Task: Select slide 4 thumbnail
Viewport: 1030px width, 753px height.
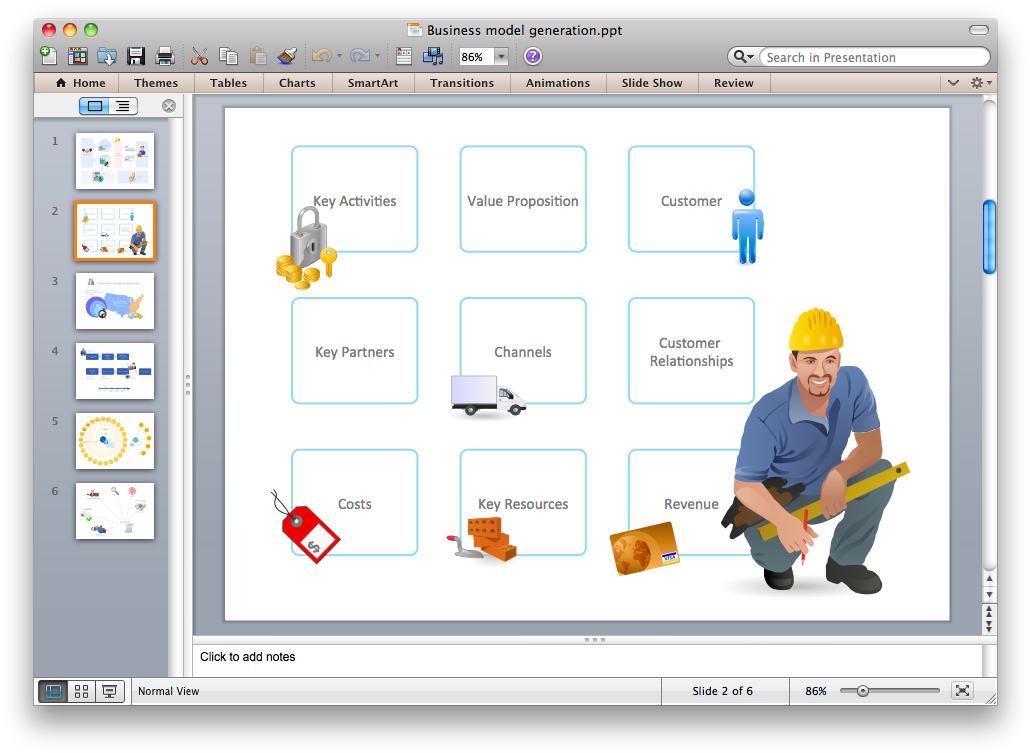Action: click(115, 371)
